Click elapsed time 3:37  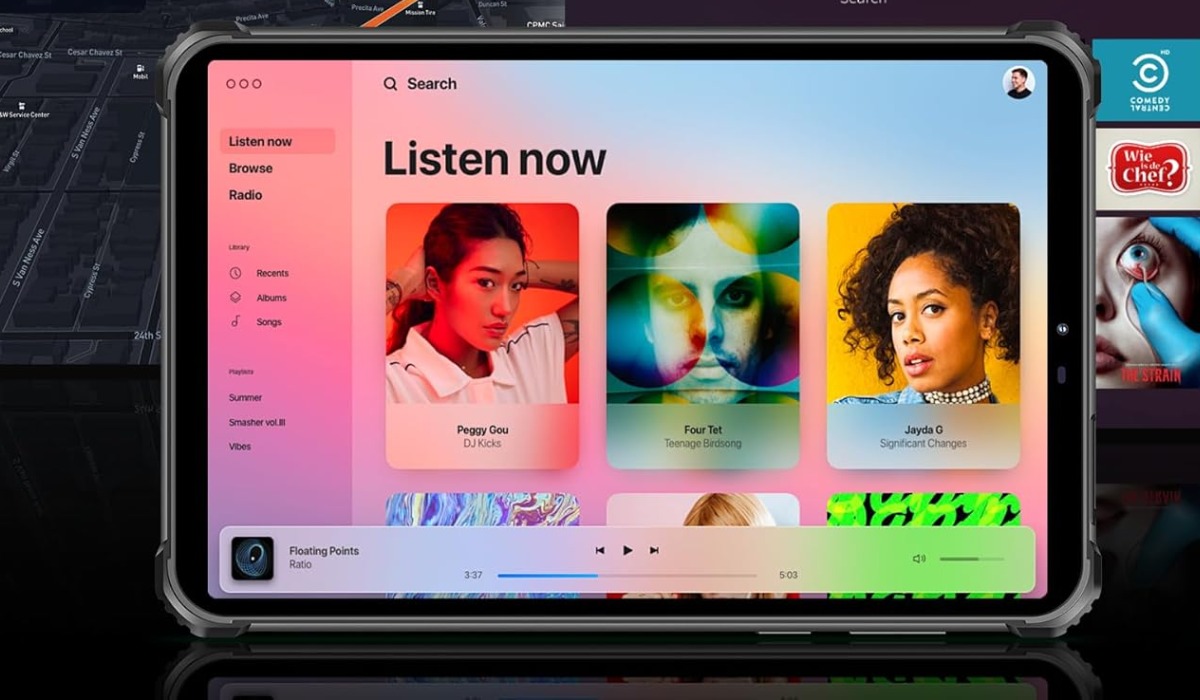pos(474,575)
